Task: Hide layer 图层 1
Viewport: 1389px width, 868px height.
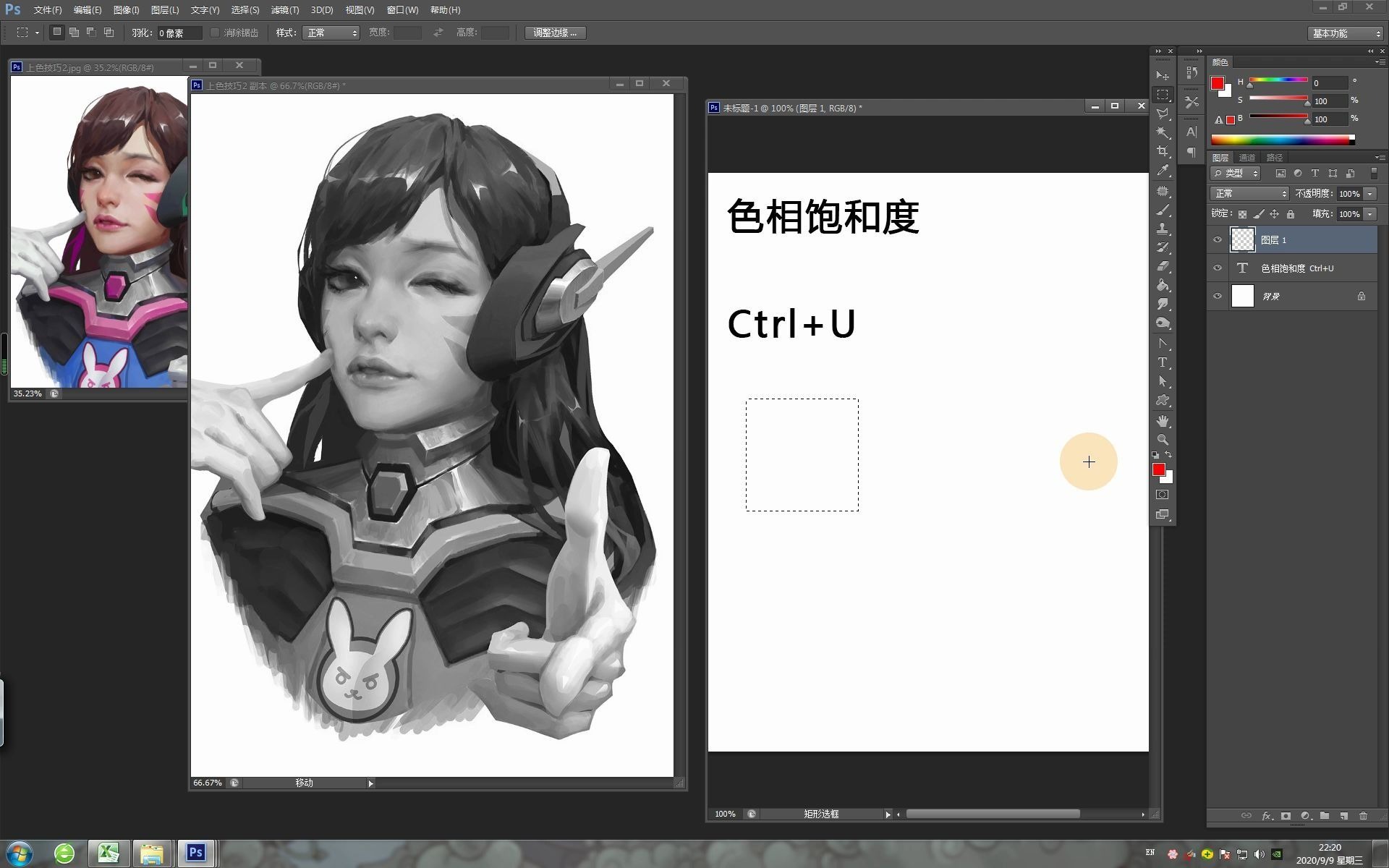Action: 1218,239
